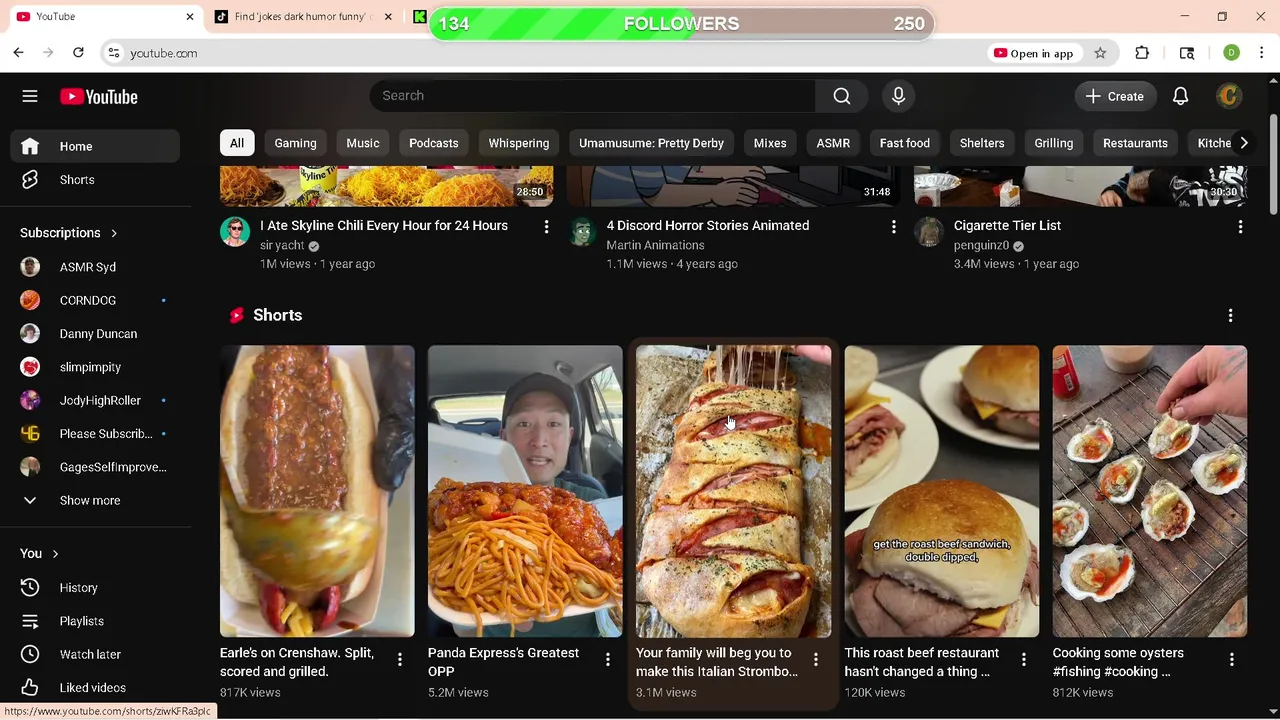
Task: Open Martin Animations channel avatar
Action: [582, 232]
